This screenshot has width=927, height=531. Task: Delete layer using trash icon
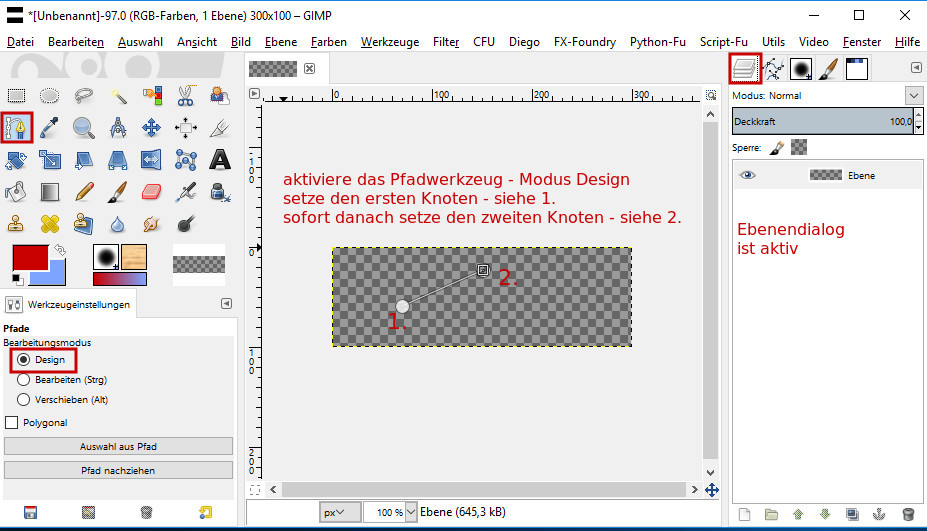click(909, 514)
